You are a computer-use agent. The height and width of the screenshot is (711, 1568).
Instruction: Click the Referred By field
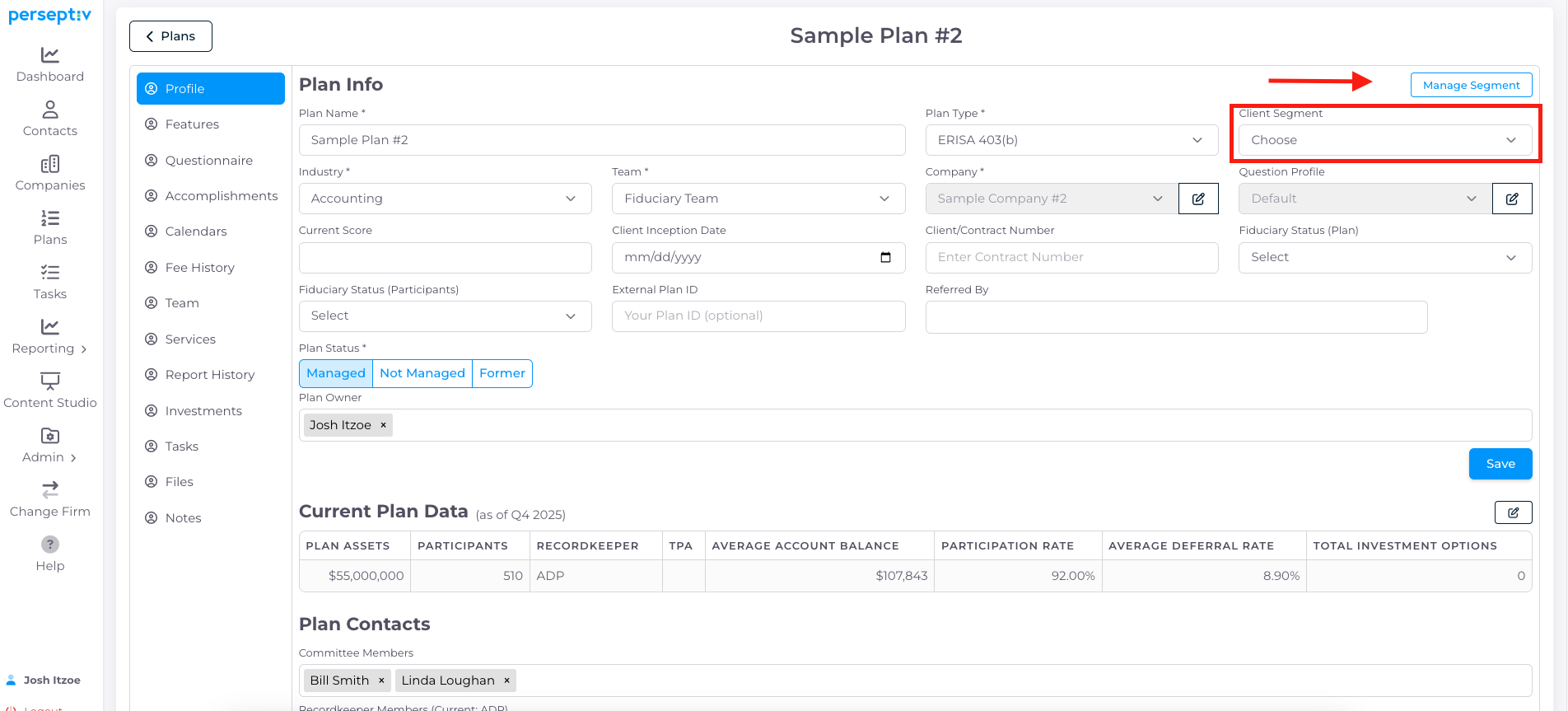click(x=1176, y=317)
